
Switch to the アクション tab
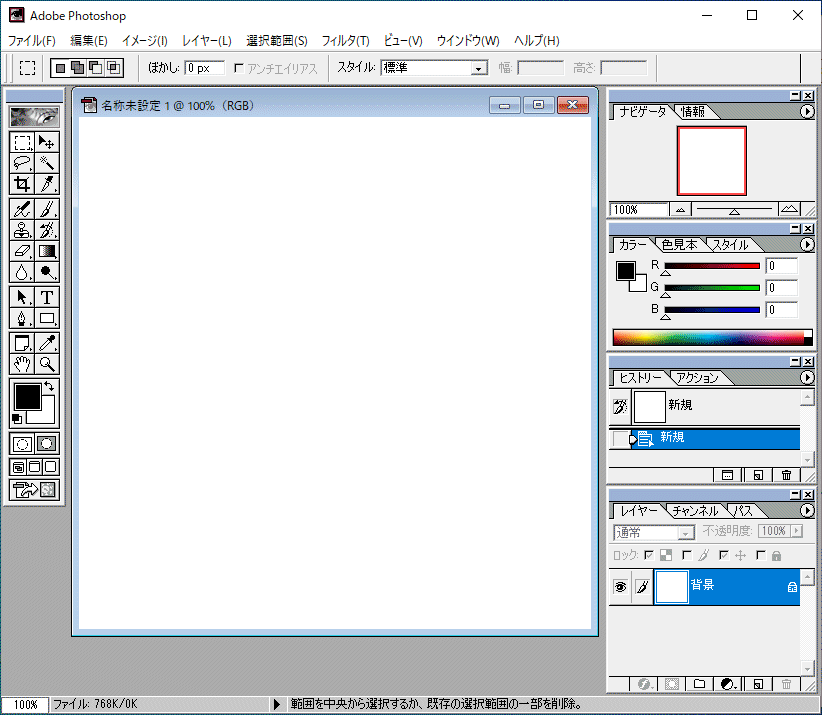click(x=696, y=378)
